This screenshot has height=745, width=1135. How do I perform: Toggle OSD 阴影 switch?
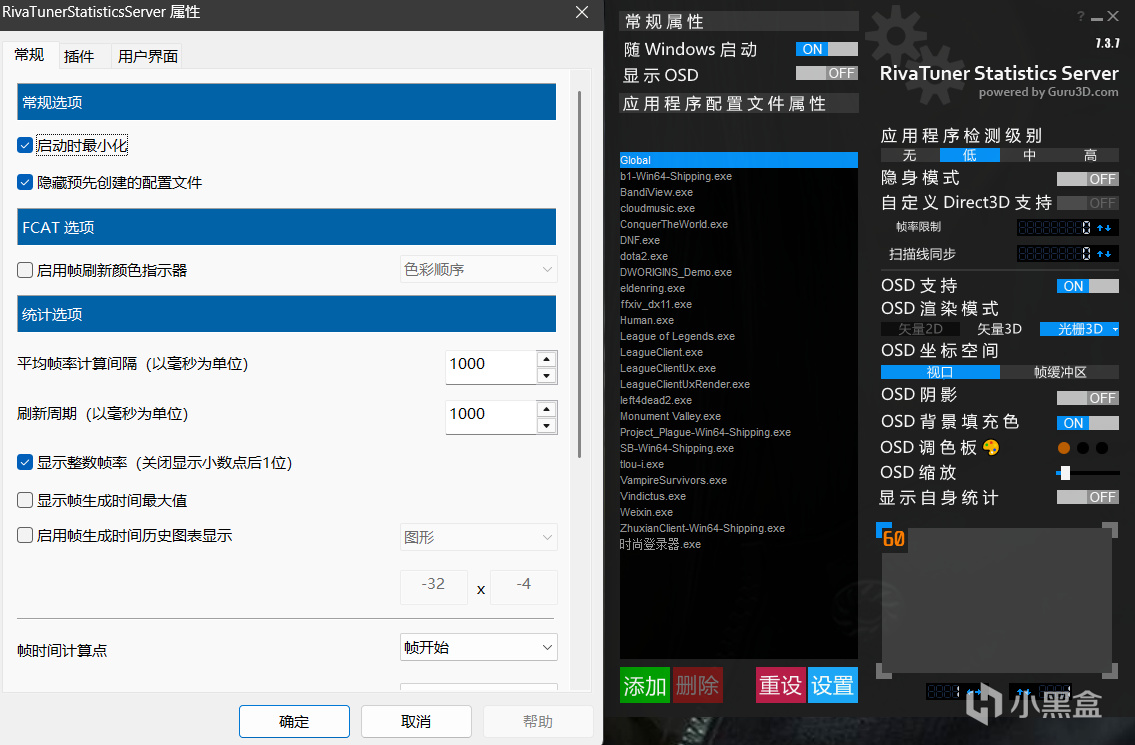[1087, 397]
